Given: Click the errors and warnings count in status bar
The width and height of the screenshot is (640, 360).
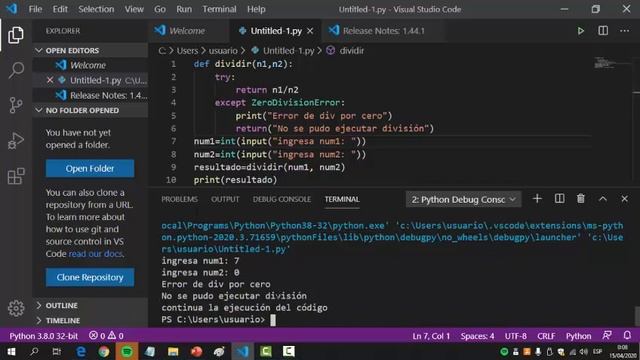Looking at the screenshot, I should click(106, 336).
